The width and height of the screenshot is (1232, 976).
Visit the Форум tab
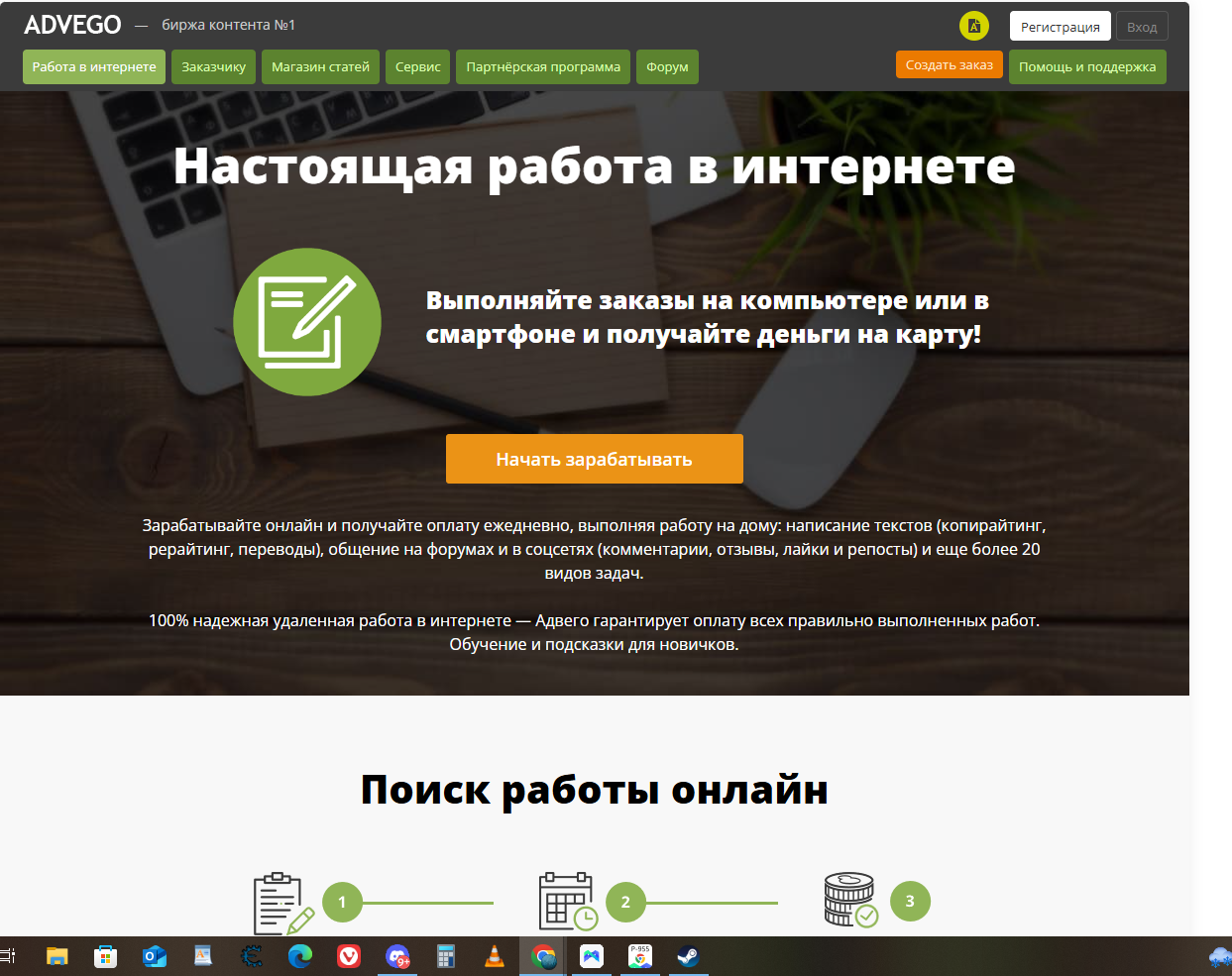tap(667, 66)
